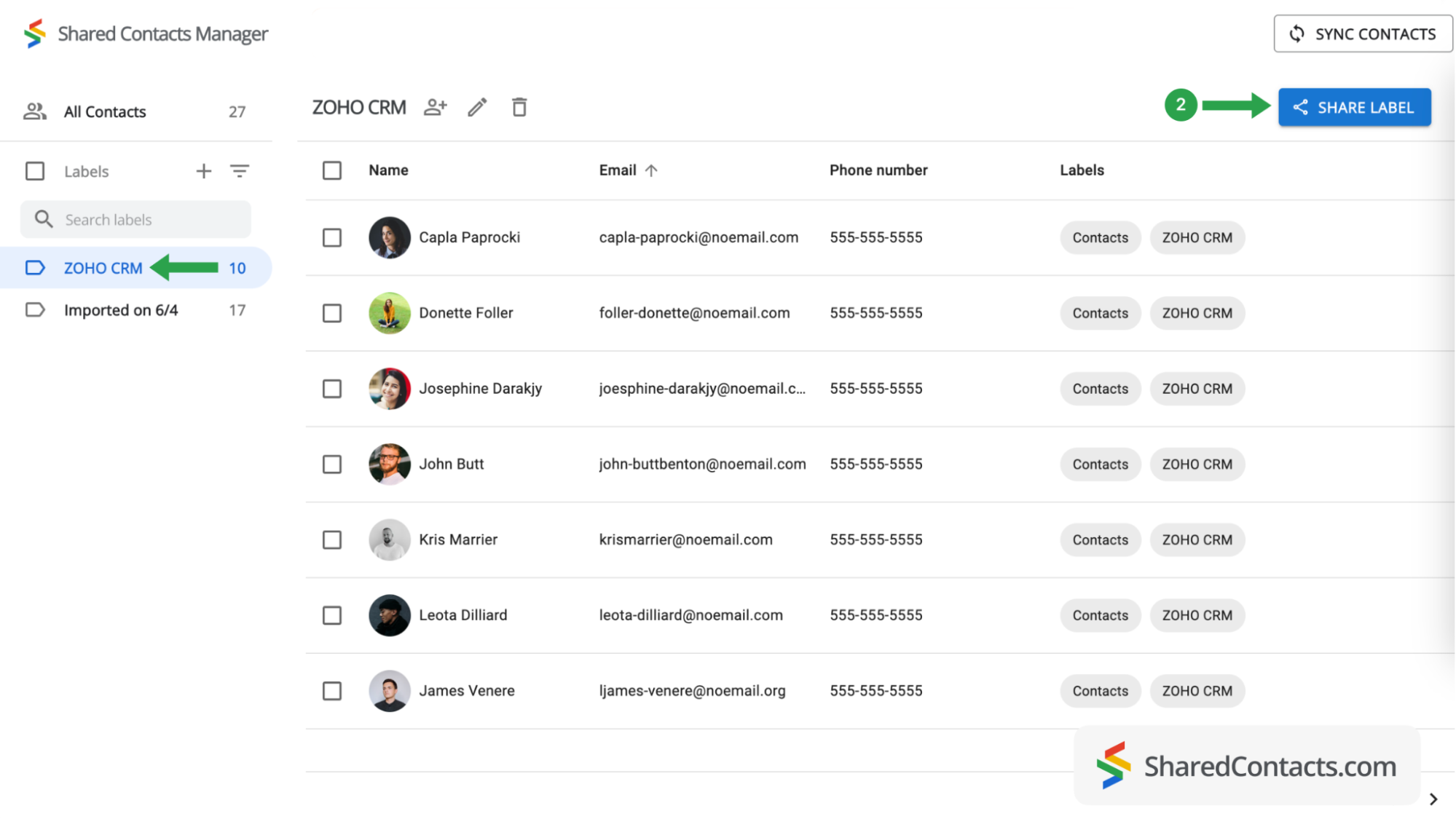This screenshot has width=1456, height=819.
Task: Click Contacts chip in Leota Dilliard's row
Action: click(1100, 615)
